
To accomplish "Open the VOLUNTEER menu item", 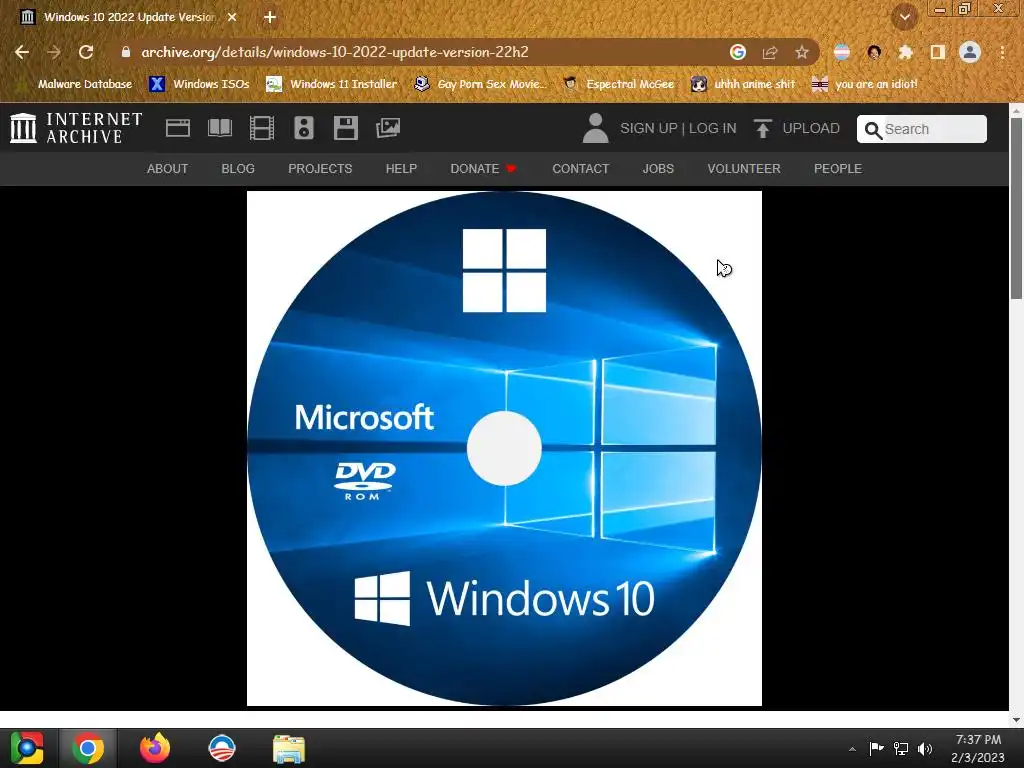I will coord(744,169).
